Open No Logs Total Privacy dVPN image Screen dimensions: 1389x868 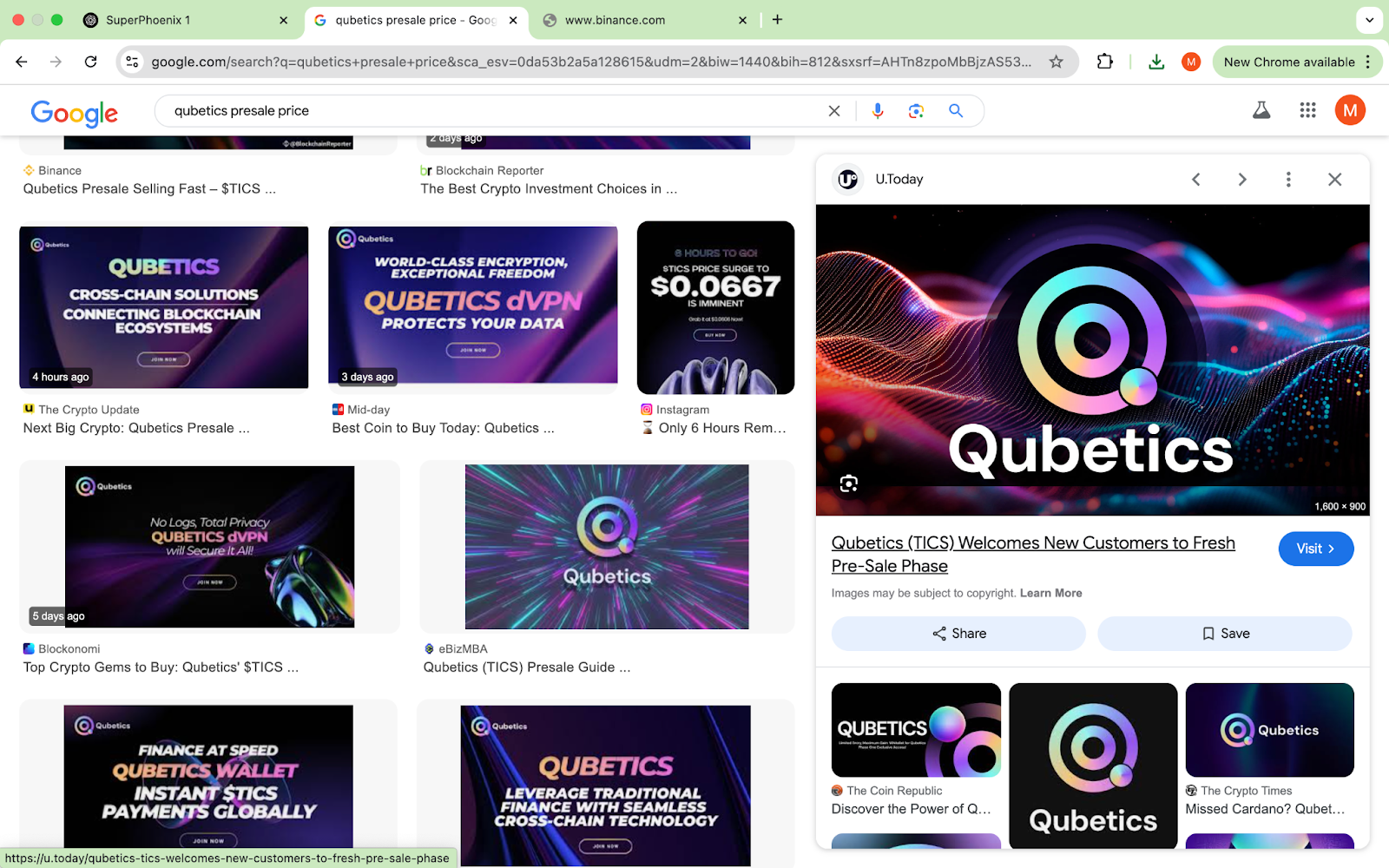point(209,547)
